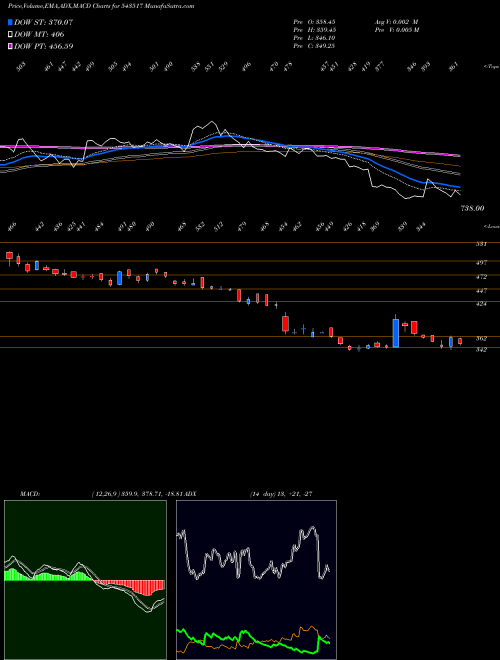This screenshot has height=660, width=500.
Task: Click the 'Avg V: 0.002 M' volume text
Action: [x=396, y=22]
